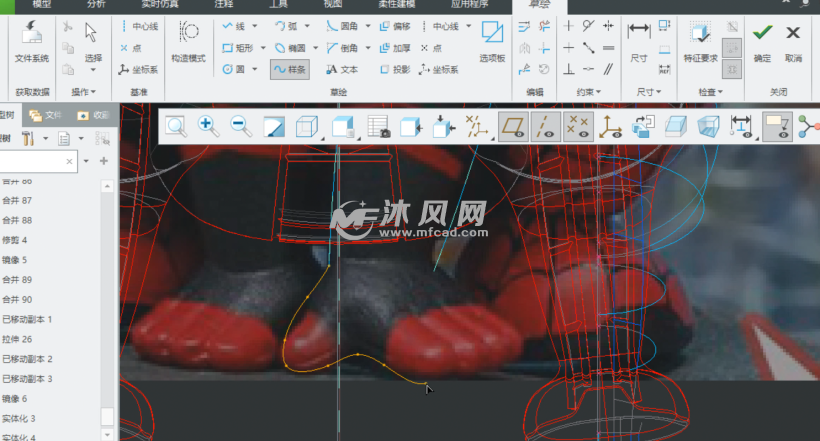The width and height of the screenshot is (820, 441).
Task: Open the File System import tool
Action: click(32, 43)
